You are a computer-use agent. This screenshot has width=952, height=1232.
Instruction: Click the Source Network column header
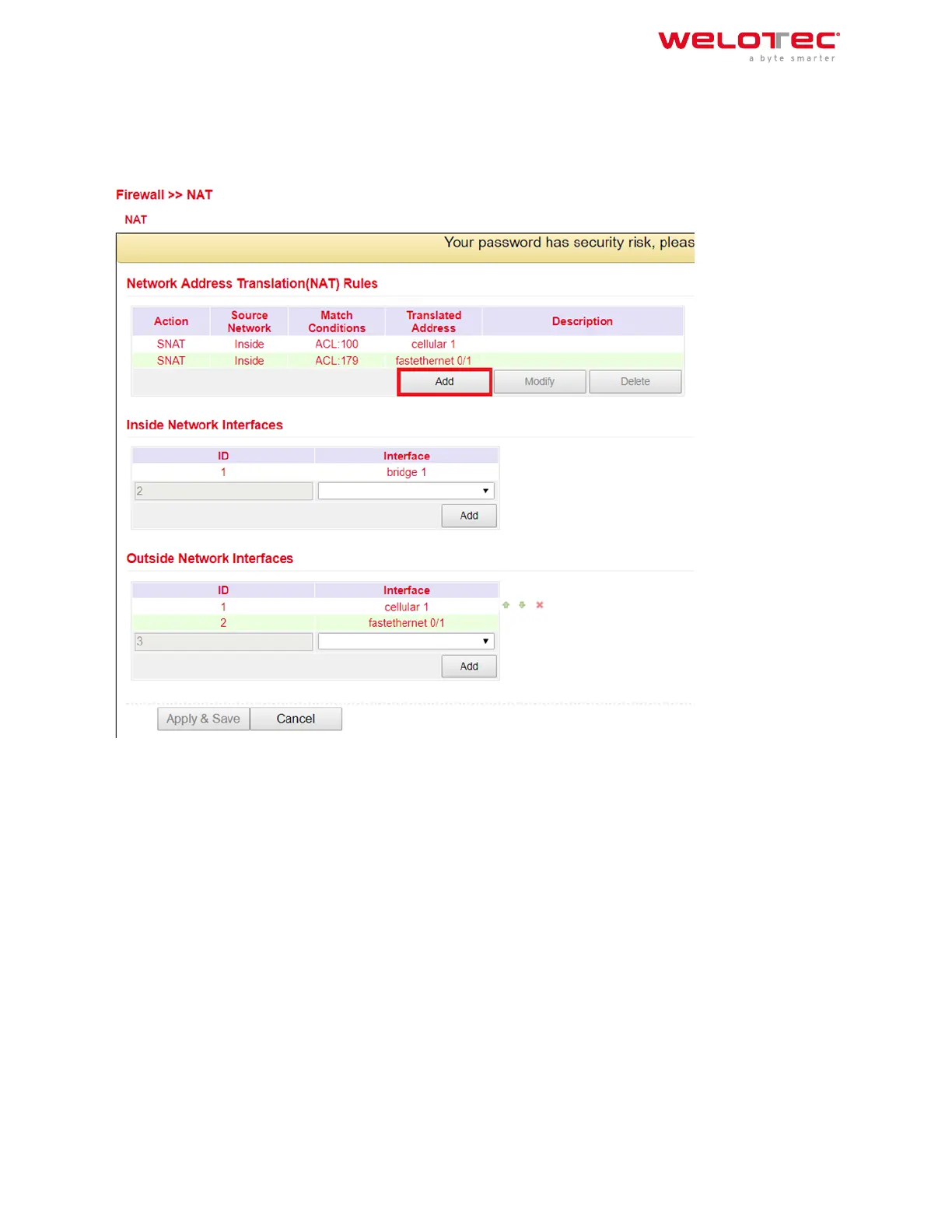tap(249, 321)
